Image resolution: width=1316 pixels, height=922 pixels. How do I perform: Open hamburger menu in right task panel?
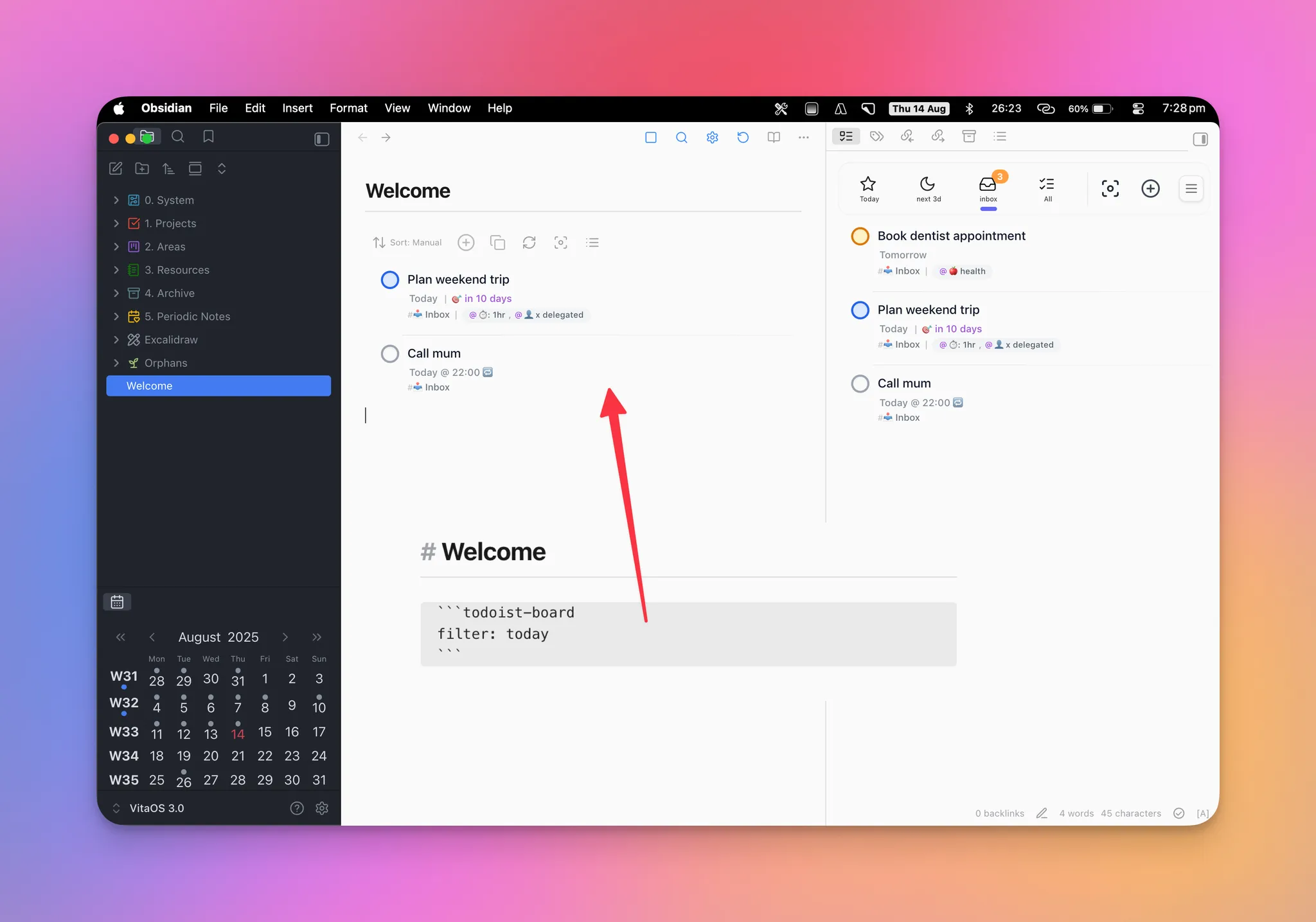pos(1191,189)
